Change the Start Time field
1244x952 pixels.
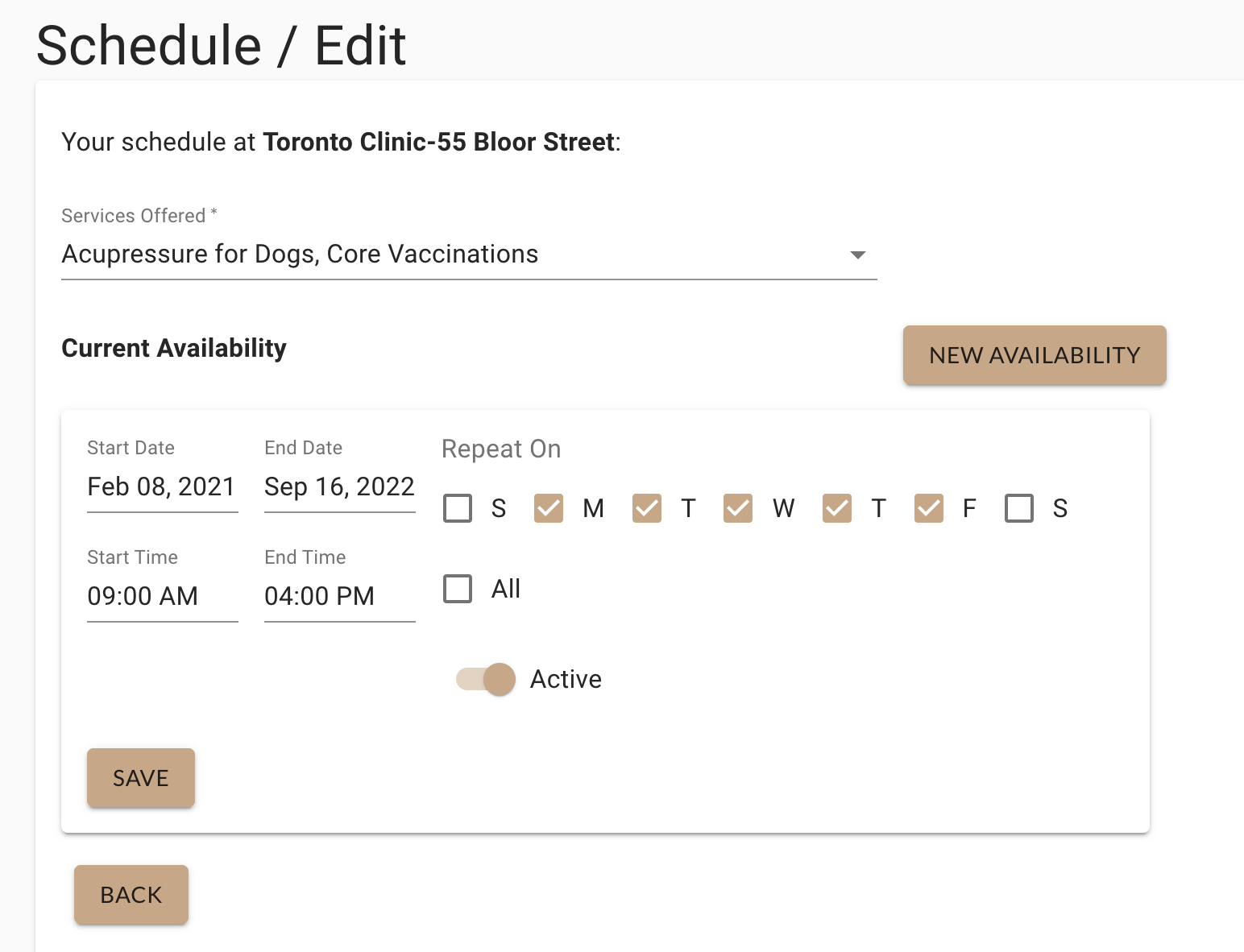coord(162,597)
